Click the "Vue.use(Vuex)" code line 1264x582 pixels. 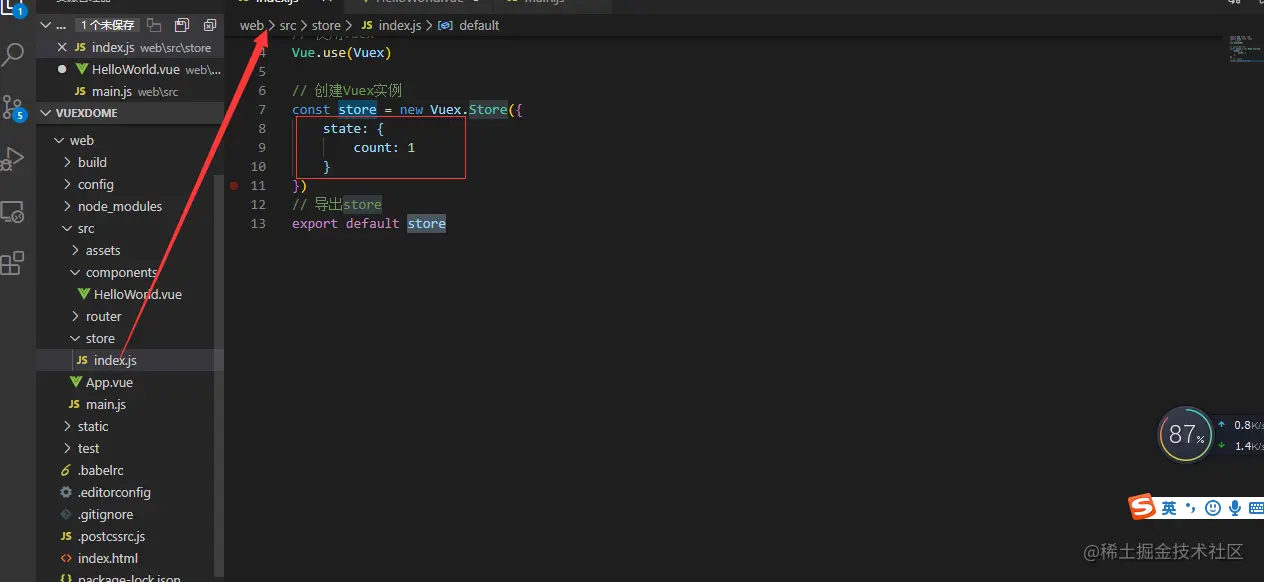click(x=342, y=52)
